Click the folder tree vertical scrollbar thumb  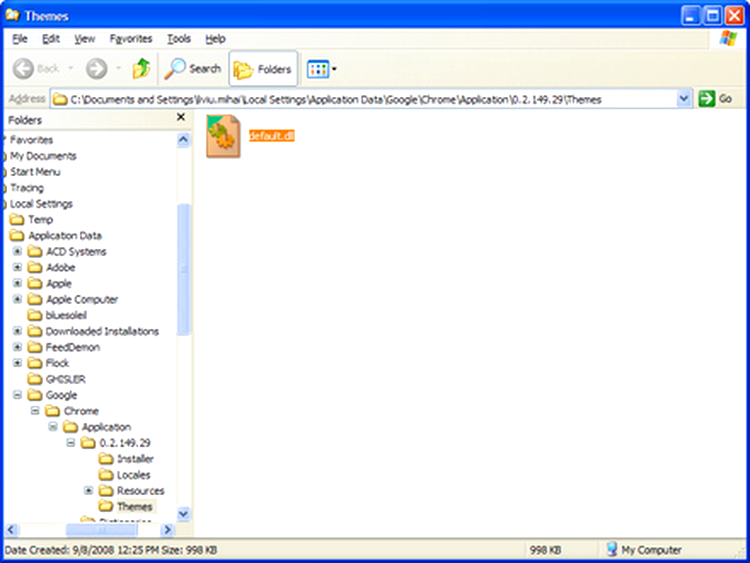click(x=183, y=269)
